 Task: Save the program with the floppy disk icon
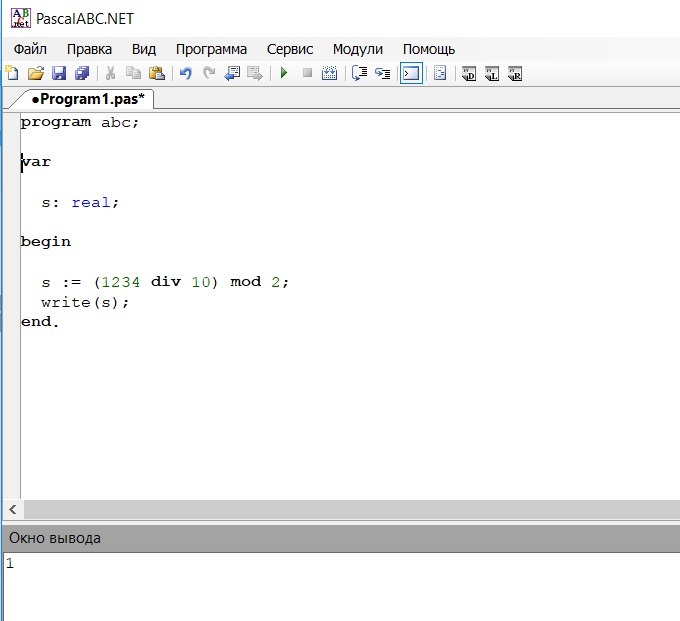[x=58, y=73]
